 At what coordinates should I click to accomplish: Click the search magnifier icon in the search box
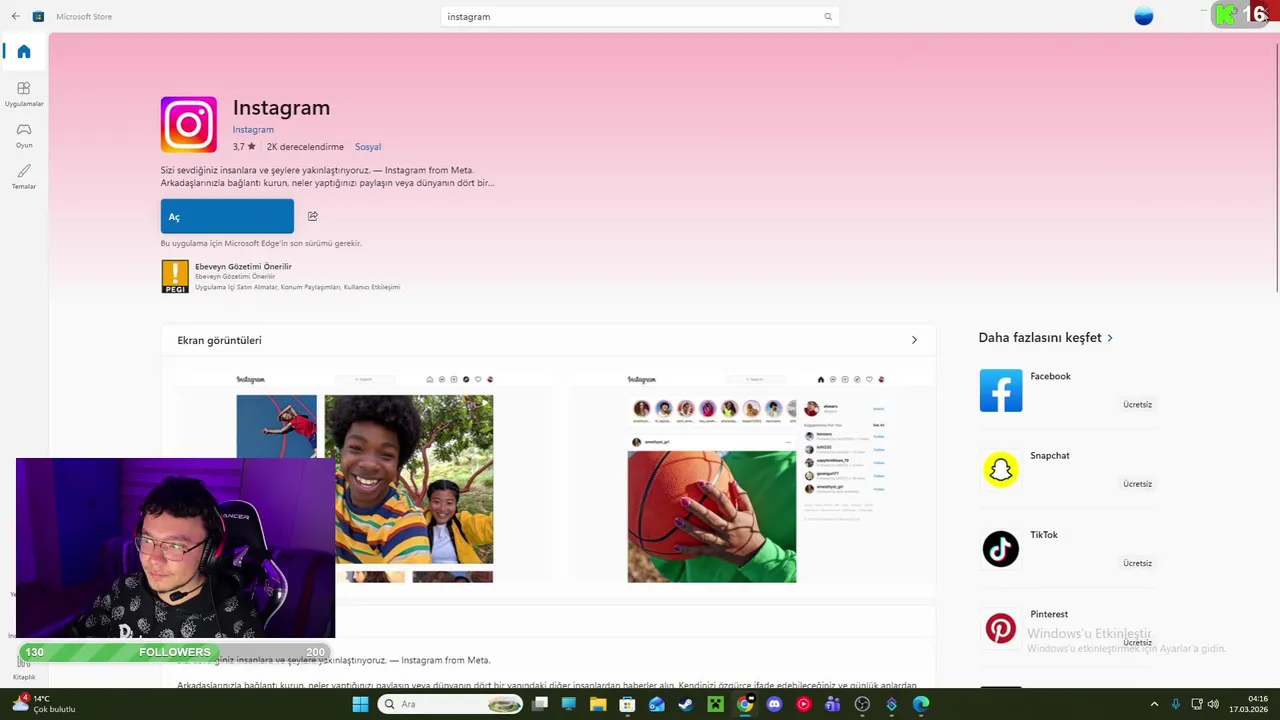click(x=828, y=17)
